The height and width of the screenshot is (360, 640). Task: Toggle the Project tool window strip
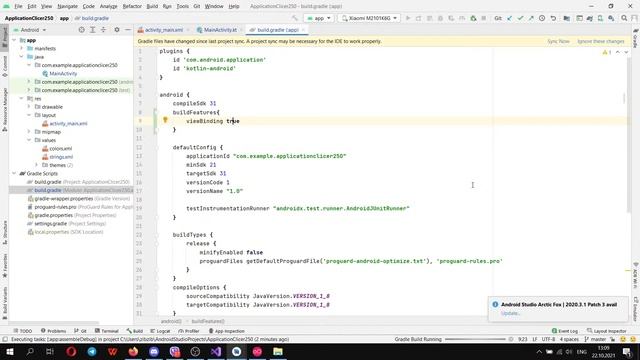pyautogui.click(x=4, y=38)
